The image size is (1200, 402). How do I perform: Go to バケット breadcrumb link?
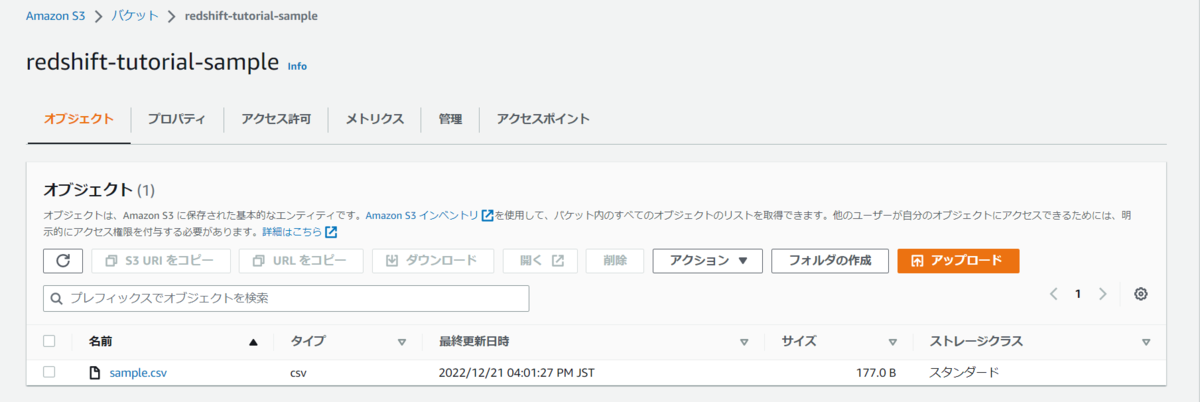click(x=134, y=17)
